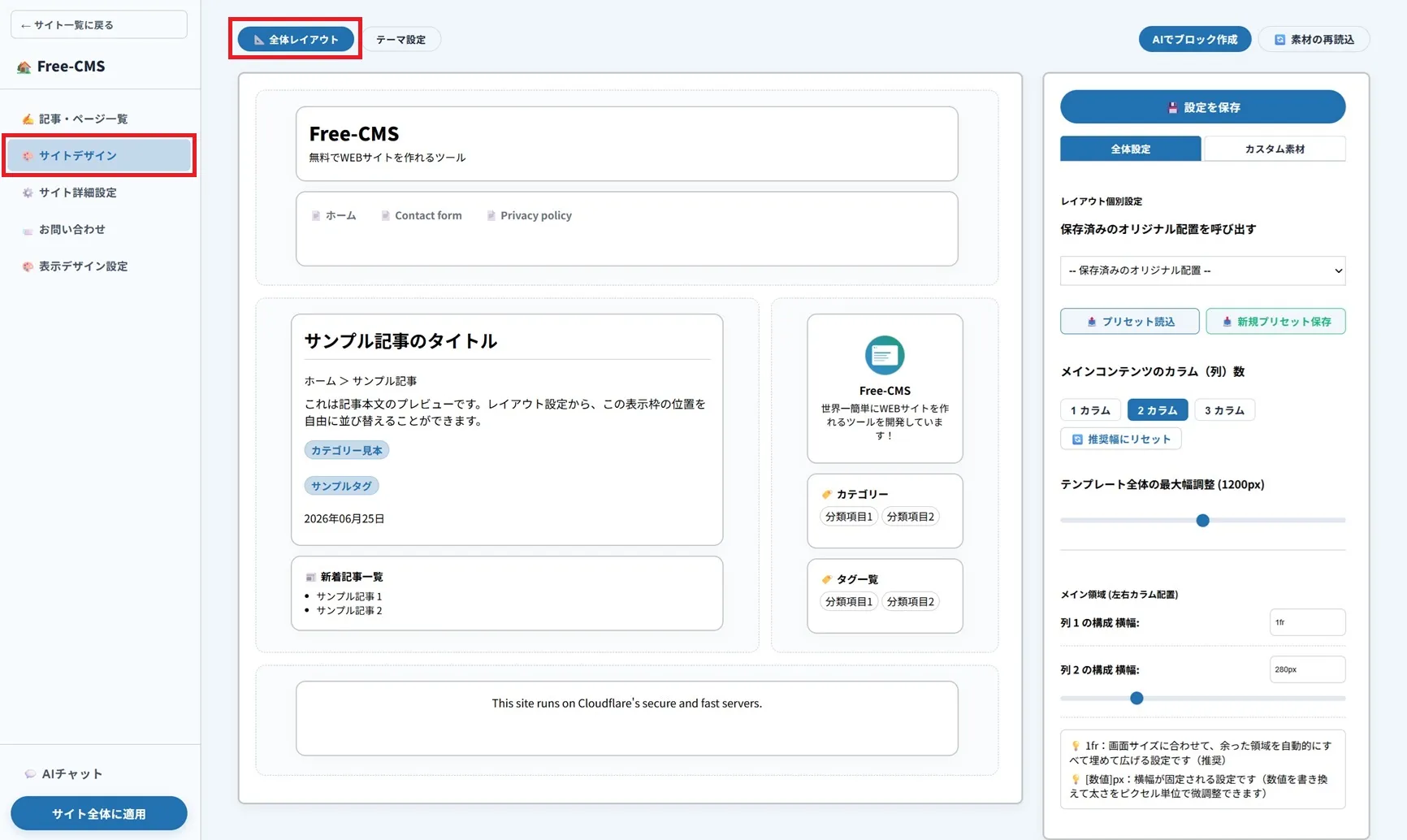
Task: Click the lightbulb icon beside the 1fr hint
Action: (1075, 746)
